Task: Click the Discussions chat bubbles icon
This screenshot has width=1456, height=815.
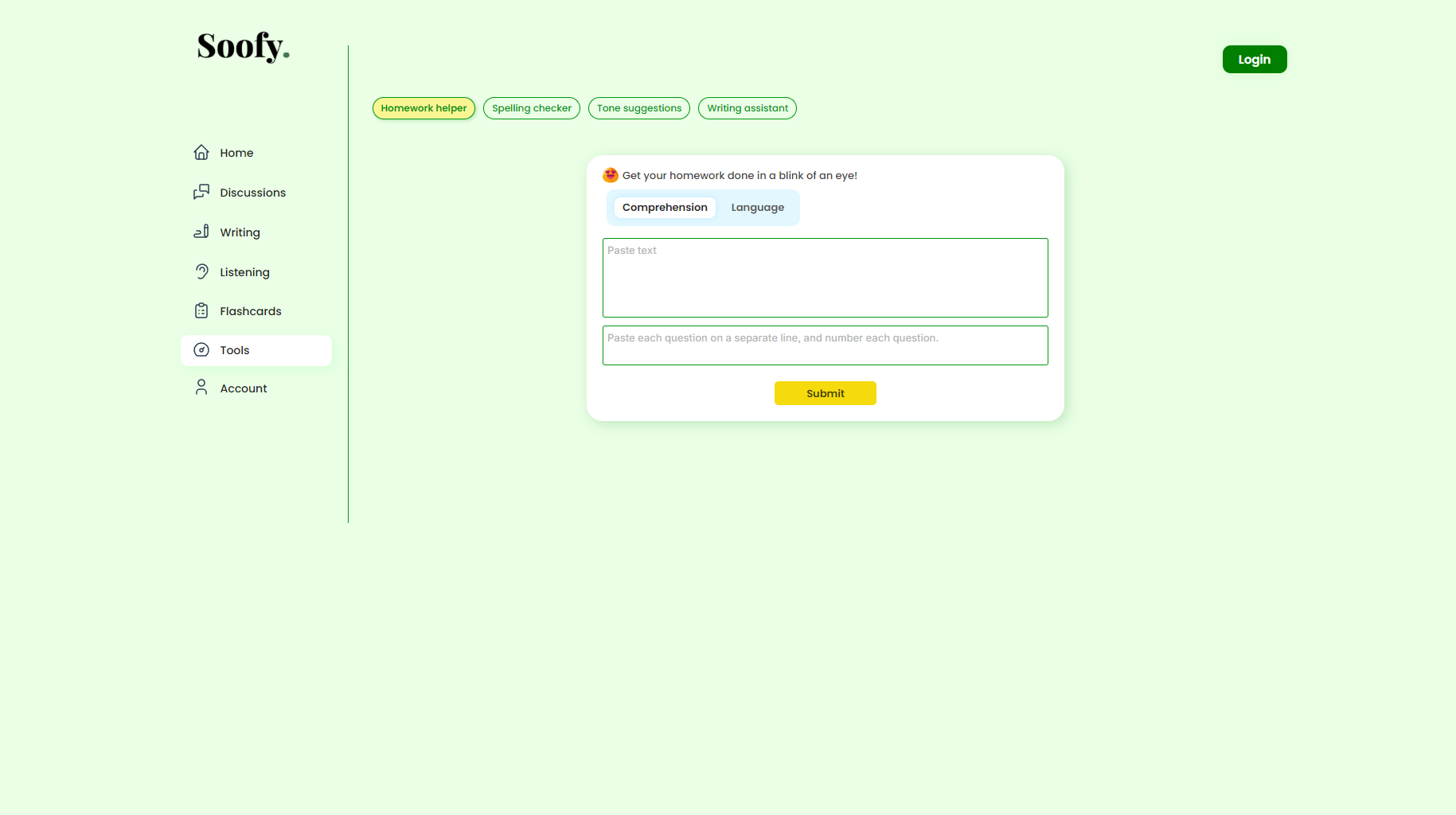Action: (x=201, y=192)
